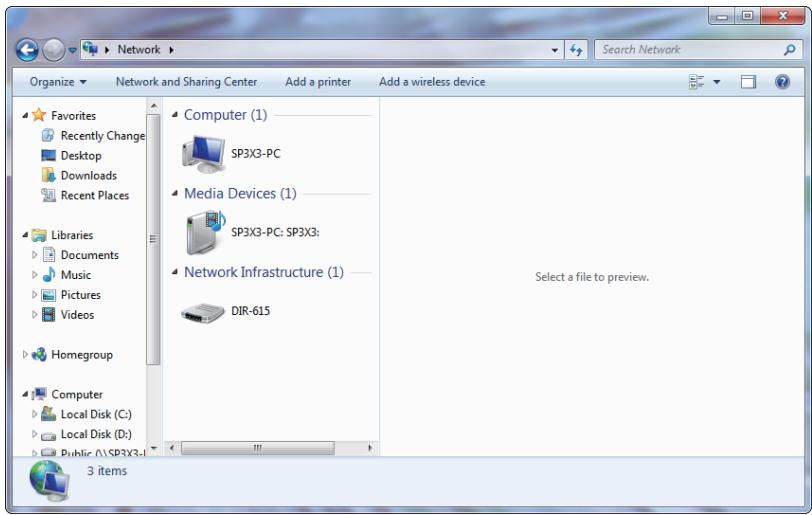The image size is (812, 515).
Task: Click the Local Disk (C:) drive icon
Action: [48, 413]
